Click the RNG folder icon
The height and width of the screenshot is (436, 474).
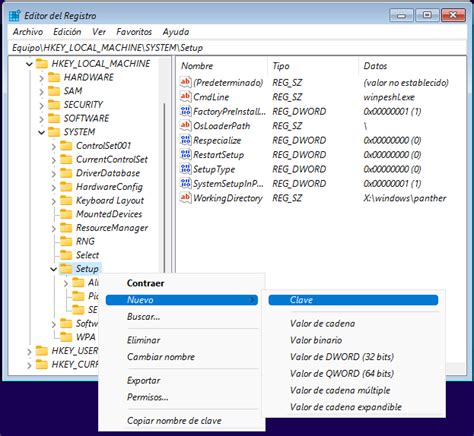pos(66,241)
